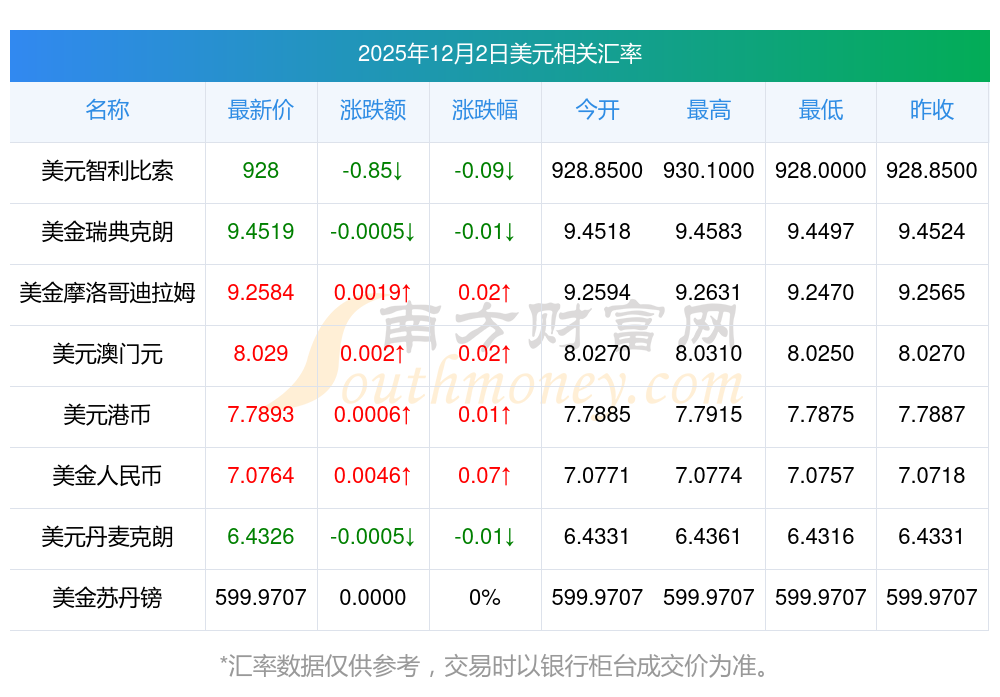Open the 美元澳门元 row name
This screenshot has height=697, width=1000.
pos(107,354)
